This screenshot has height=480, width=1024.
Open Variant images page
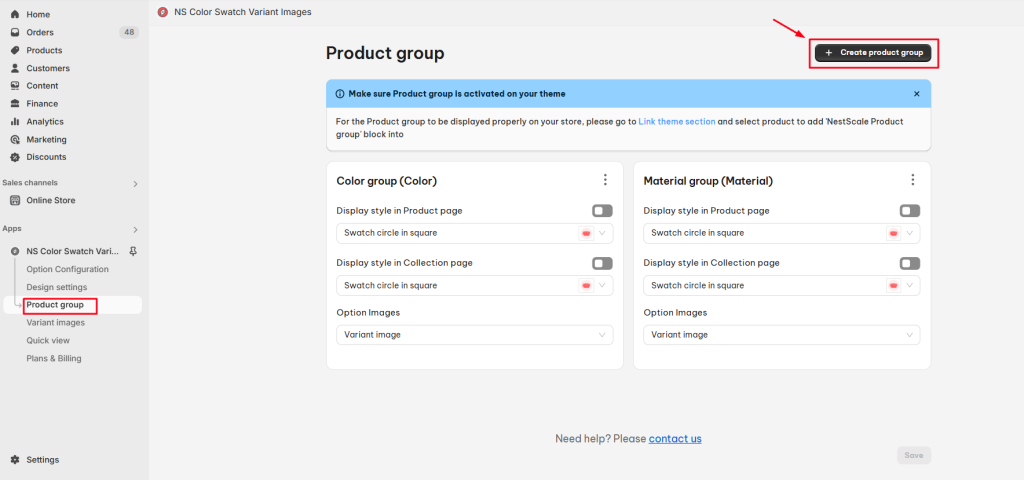(x=56, y=323)
